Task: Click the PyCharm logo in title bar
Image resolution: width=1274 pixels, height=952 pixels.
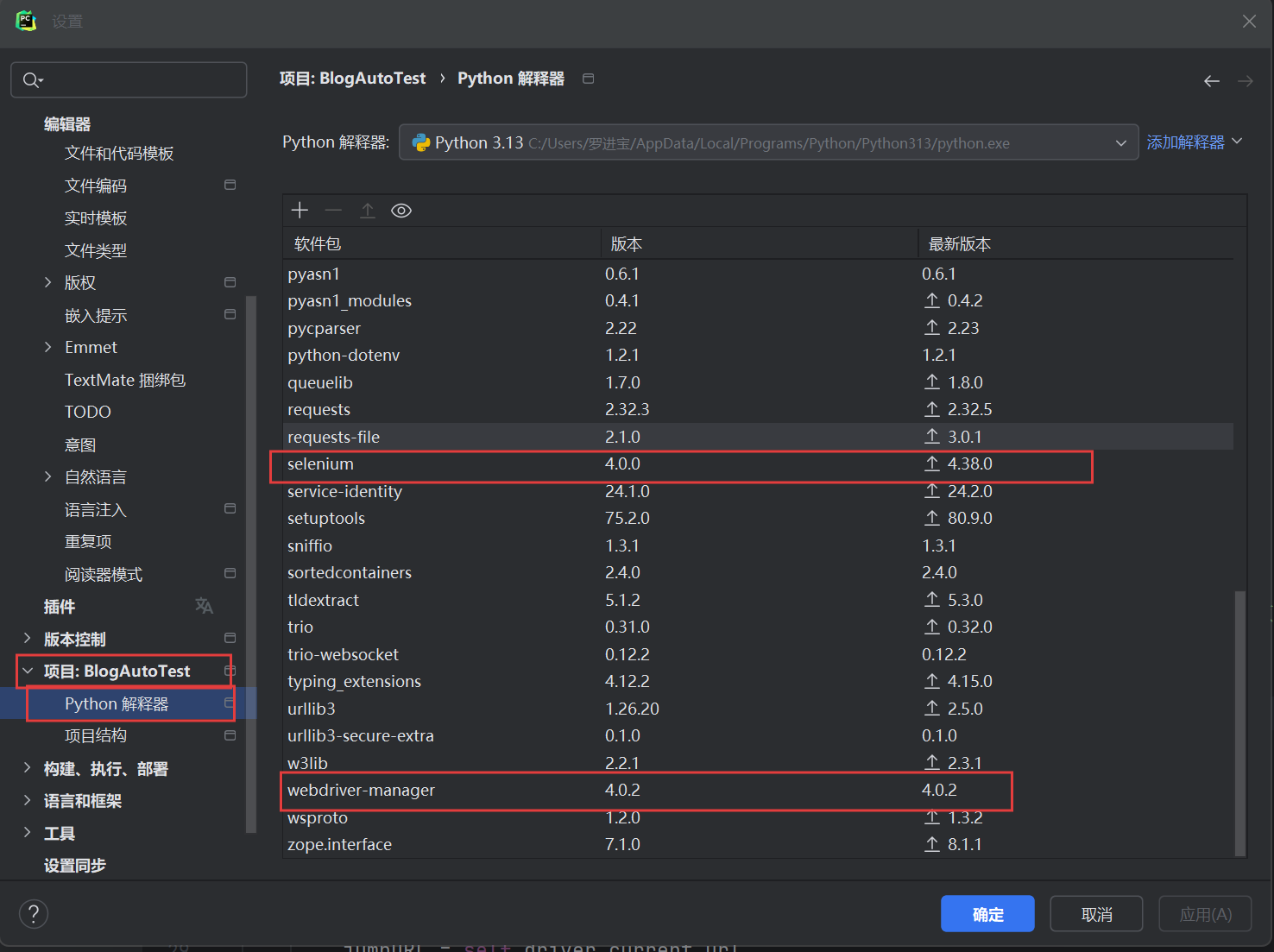Action: tap(26, 21)
